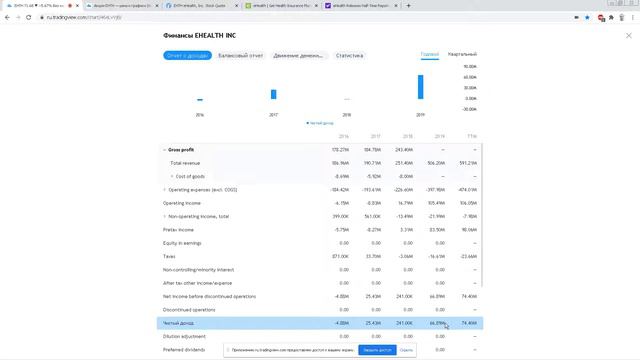Select the Taxes row label

point(169,256)
